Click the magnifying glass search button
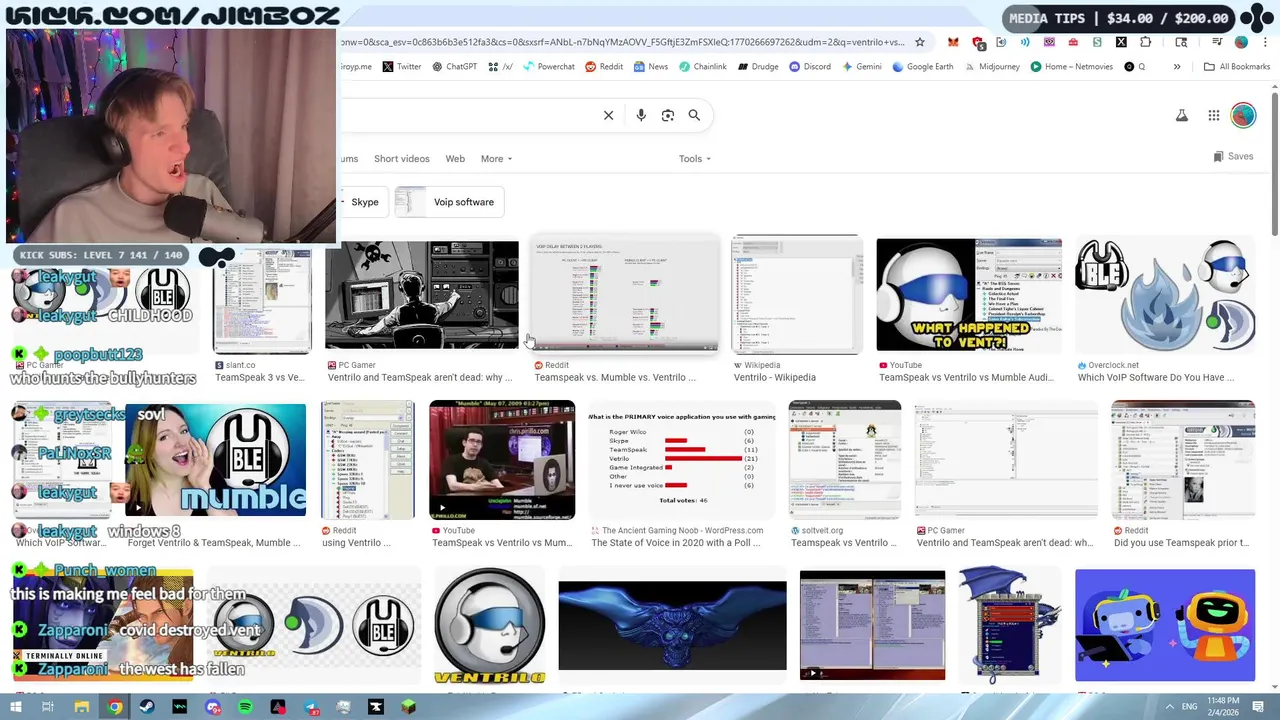This screenshot has height=720, width=1280. (694, 115)
